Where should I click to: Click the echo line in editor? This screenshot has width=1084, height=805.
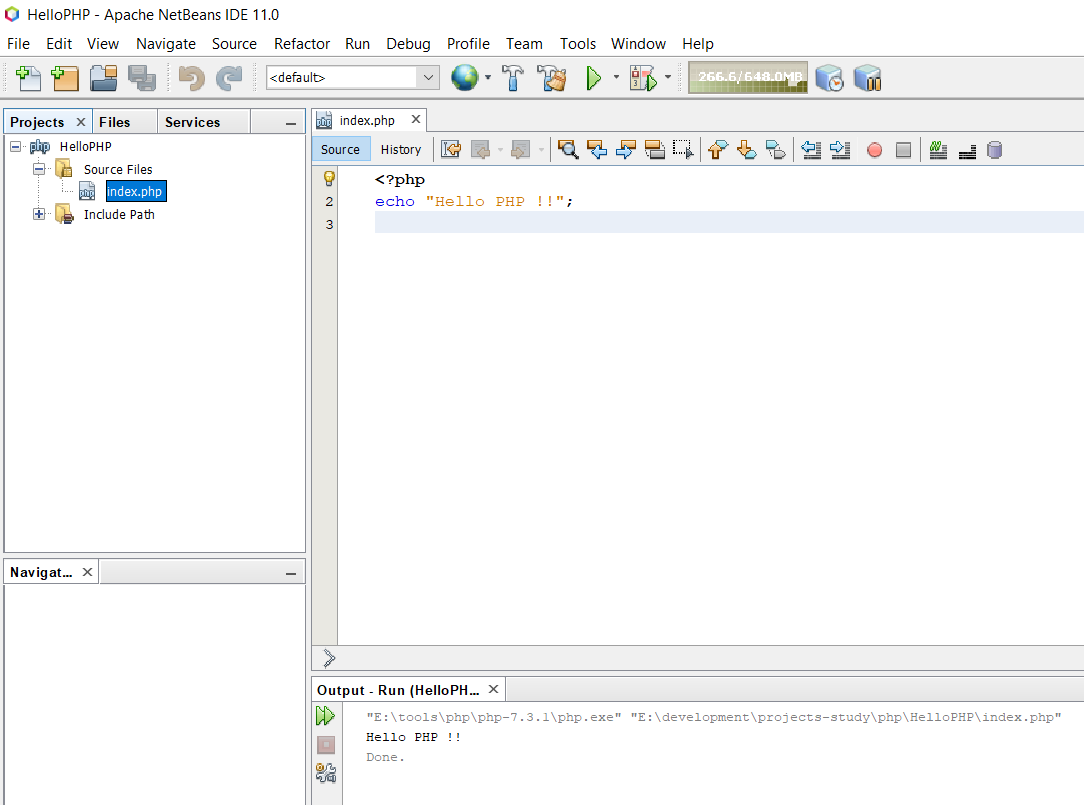(x=474, y=201)
